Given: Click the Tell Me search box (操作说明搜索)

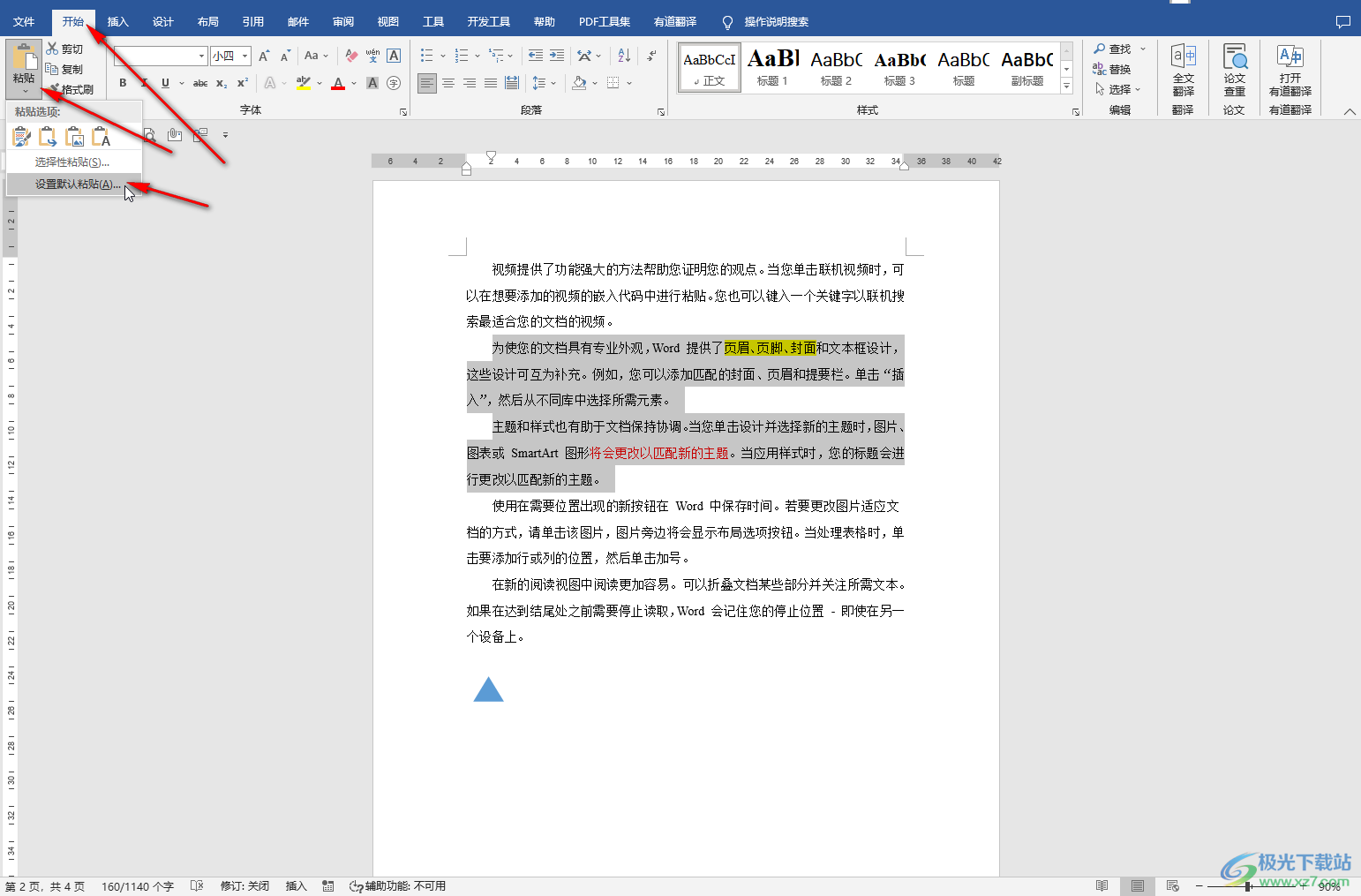Looking at the screenshot, I should tap(765, 22).
